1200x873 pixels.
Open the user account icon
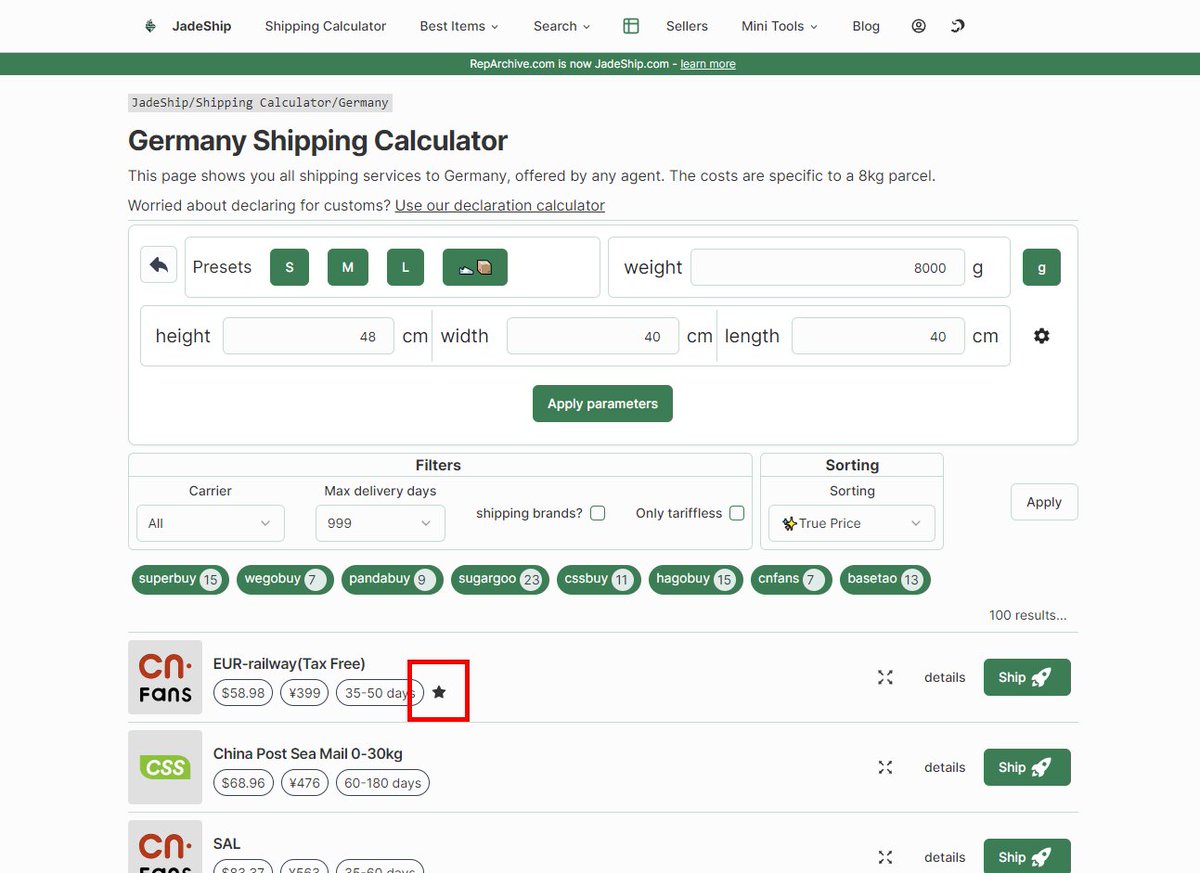coord(919,26)
